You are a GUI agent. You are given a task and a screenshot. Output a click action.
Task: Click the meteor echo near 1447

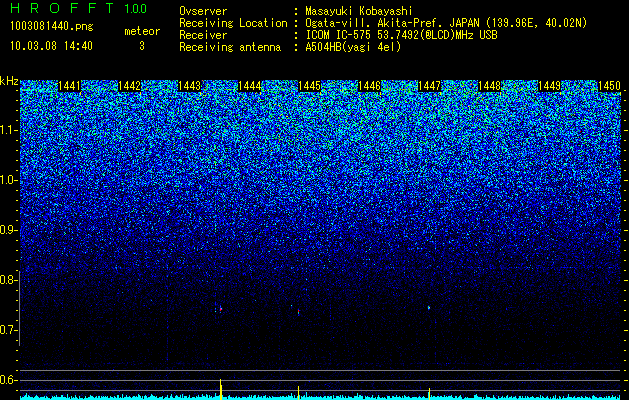[x=429, y=308]
